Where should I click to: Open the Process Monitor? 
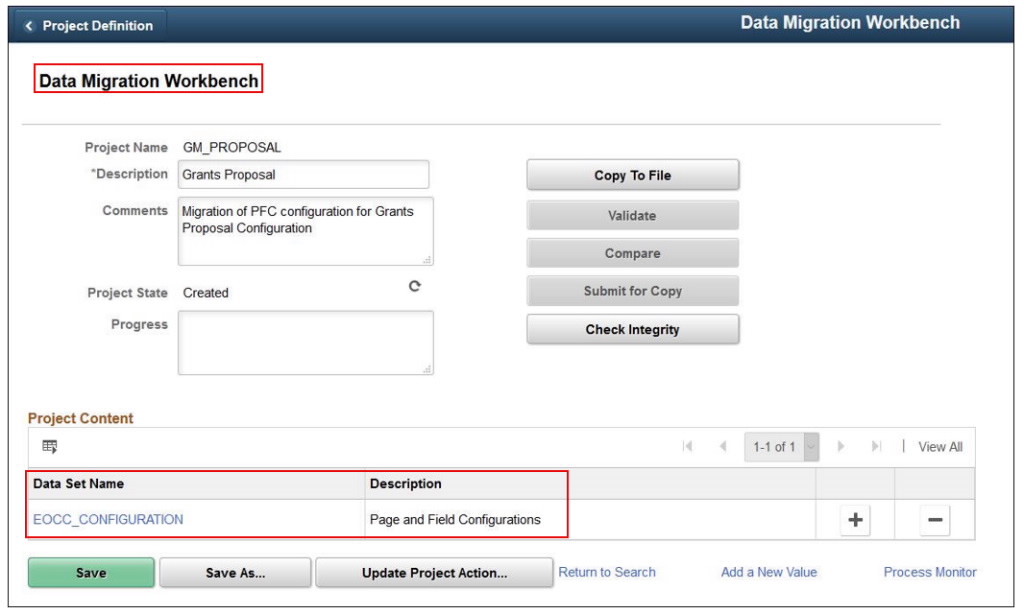[929, 572]
